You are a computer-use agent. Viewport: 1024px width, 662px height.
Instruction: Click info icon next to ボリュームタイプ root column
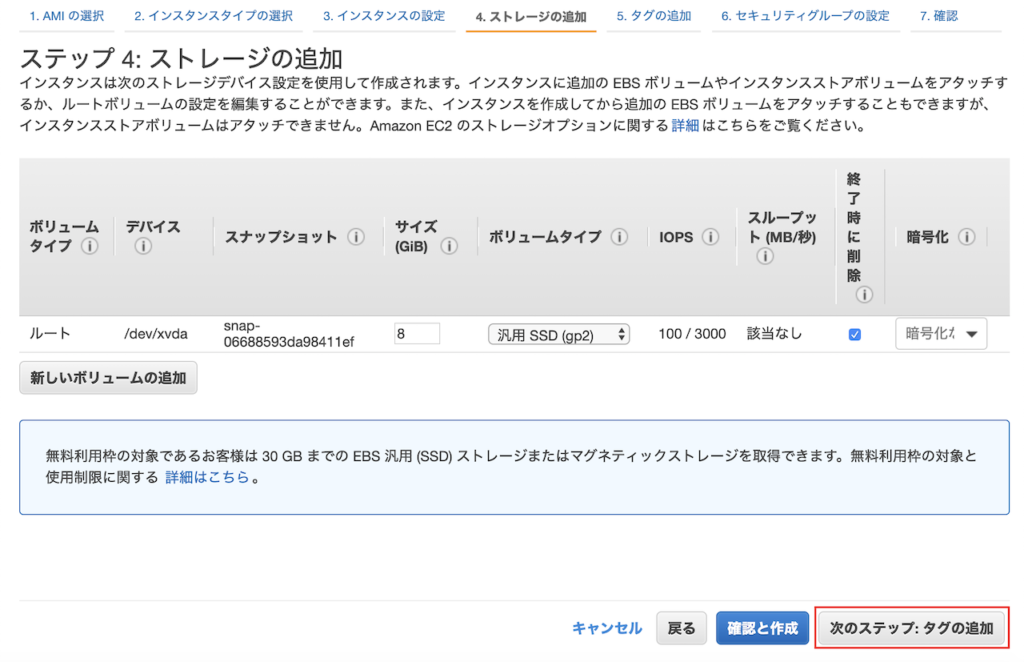(90, 247)
